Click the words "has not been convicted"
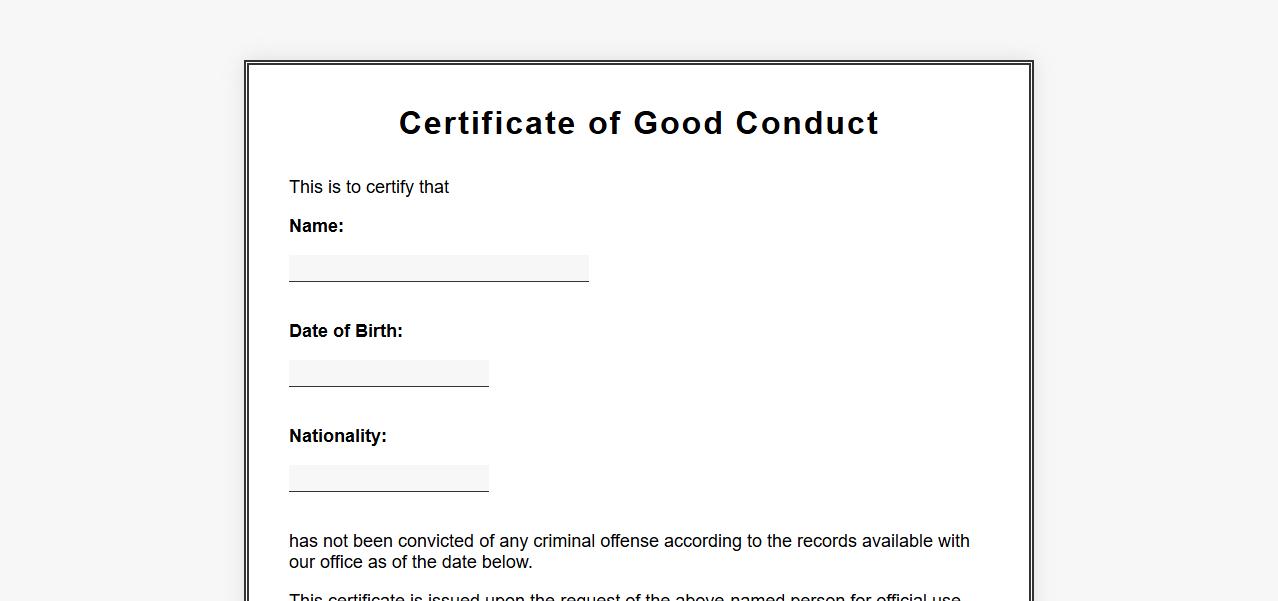 [379, 541]
